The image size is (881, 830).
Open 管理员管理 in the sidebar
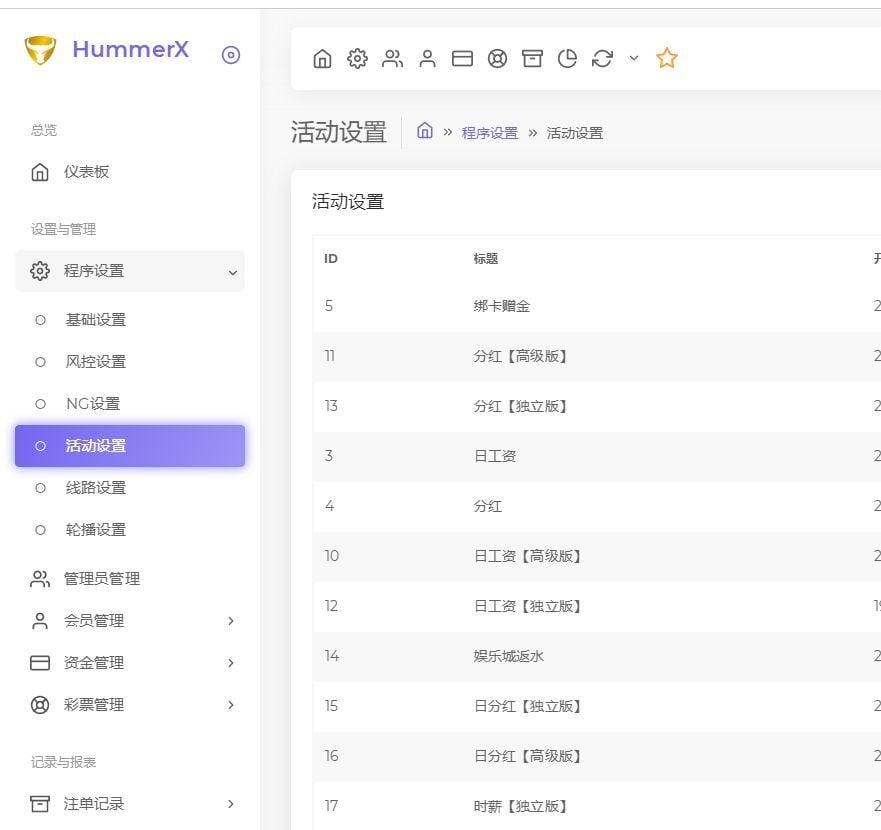(101, 579)
